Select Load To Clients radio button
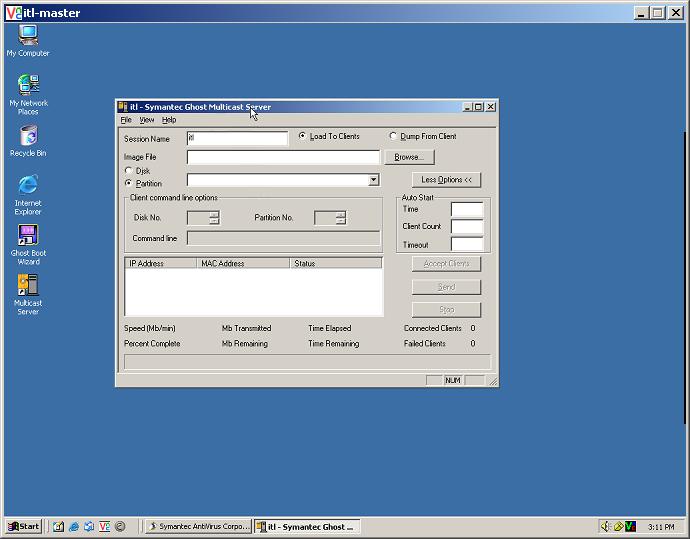Viewport: 690px width, 539px height. 302,136
